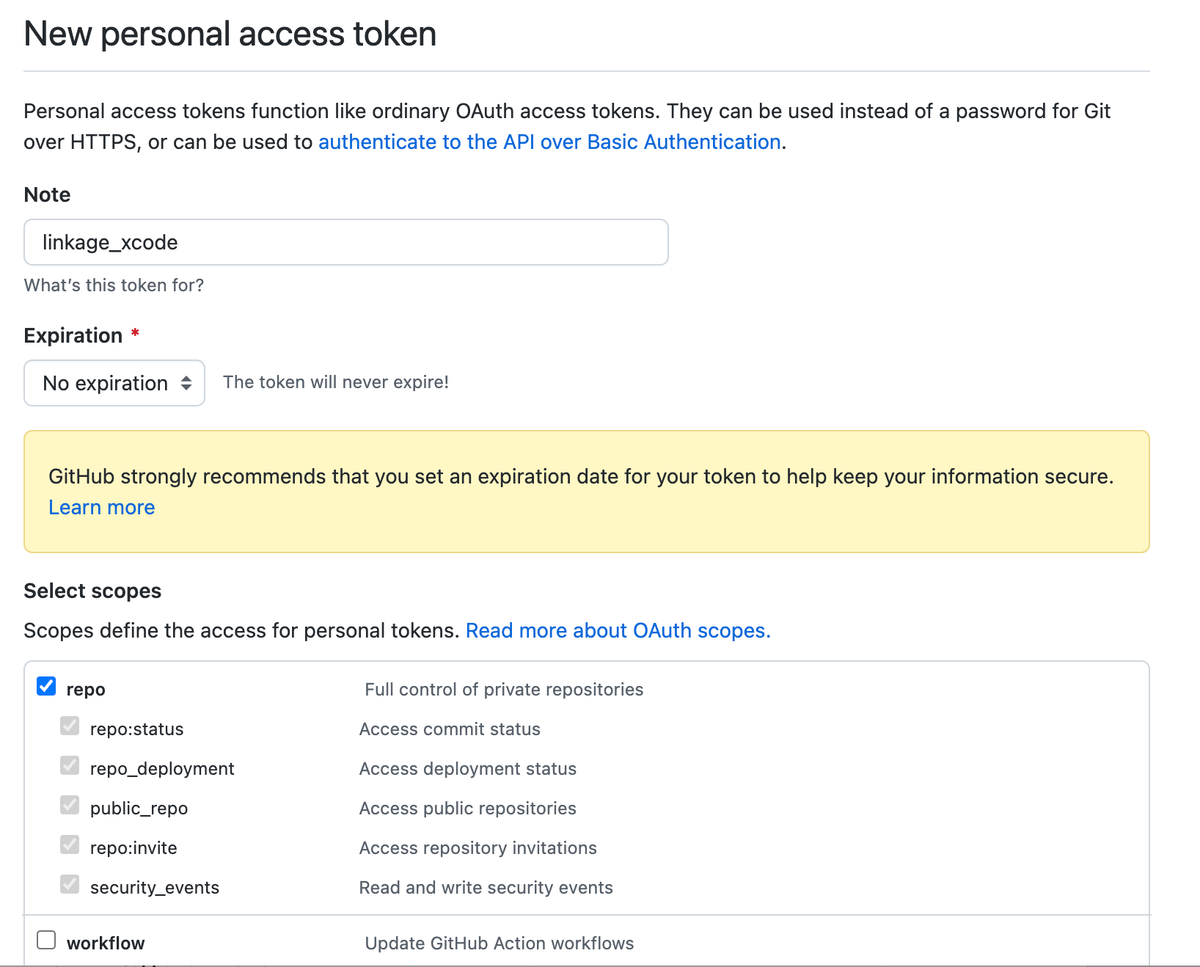This screenshot has height=967, width=1200.
Task: Toggle the security_events checkbox
Action: point(70,885)
